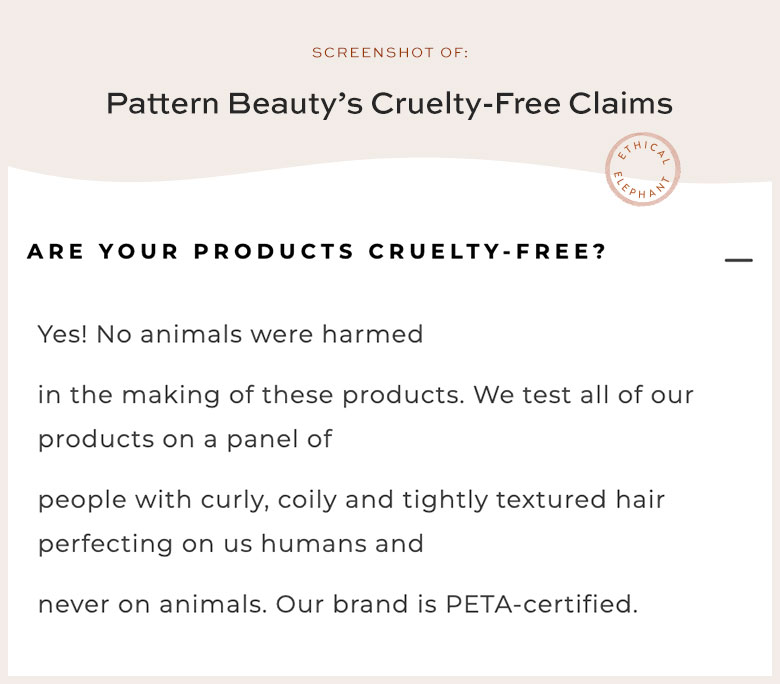Click the line about curly, coily textured hair
The width and height of the screenshot is (780, 684).
pos(351,499)
